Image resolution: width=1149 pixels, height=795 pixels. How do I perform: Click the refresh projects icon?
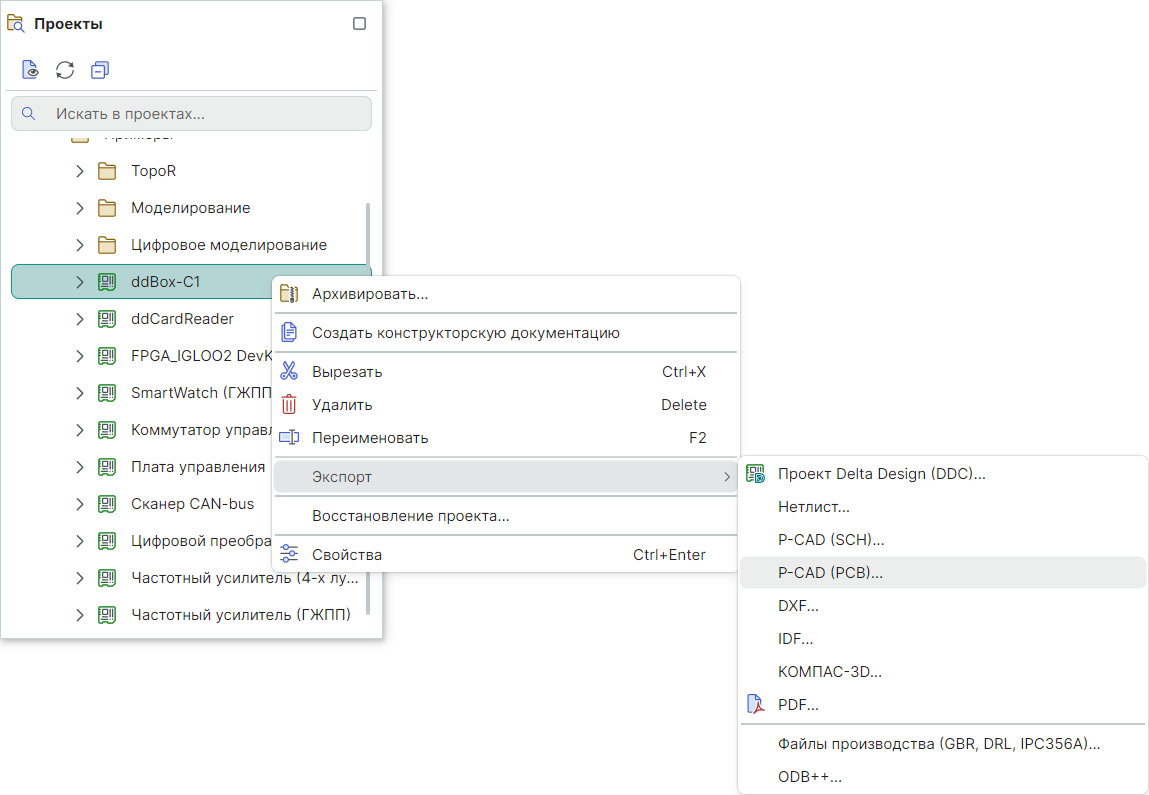pos(65,70)
